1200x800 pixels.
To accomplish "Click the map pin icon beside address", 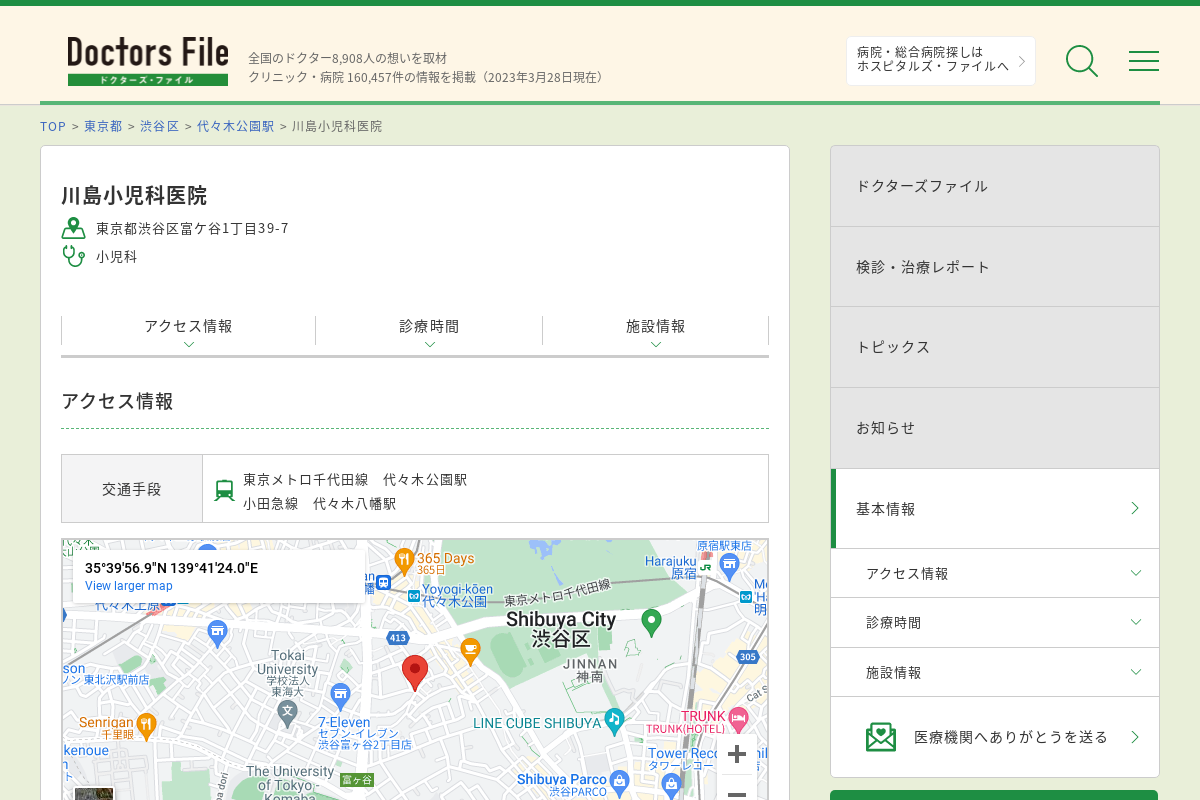I will [x=73, y=228].
